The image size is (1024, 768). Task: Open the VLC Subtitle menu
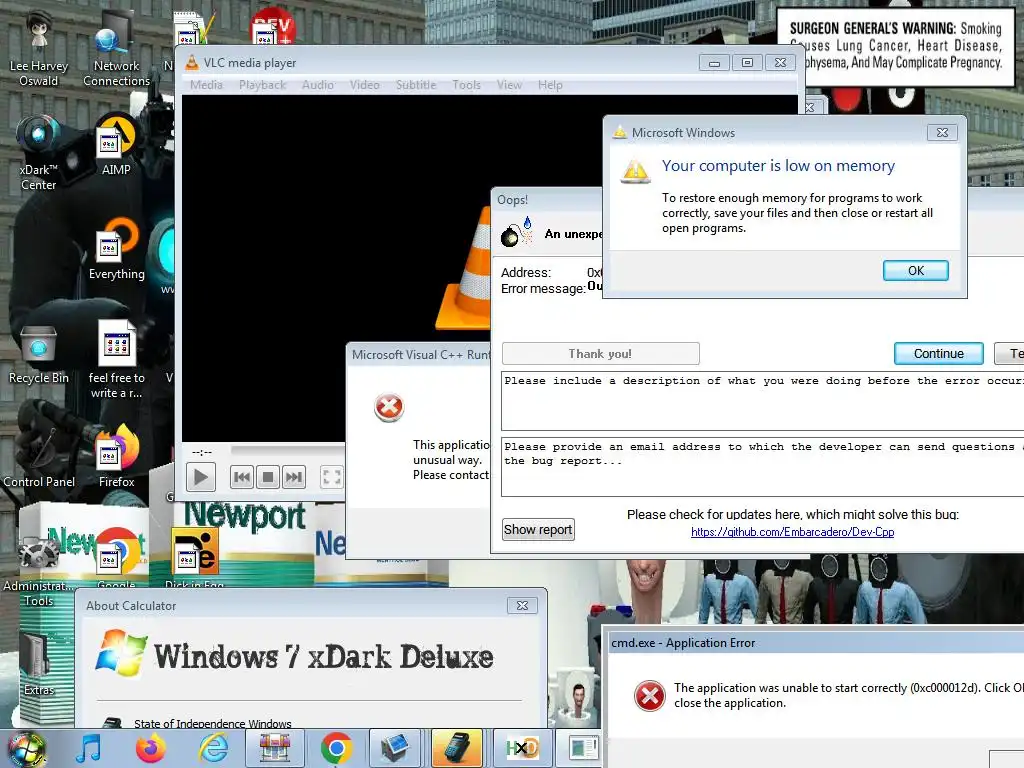pos(416,85)
